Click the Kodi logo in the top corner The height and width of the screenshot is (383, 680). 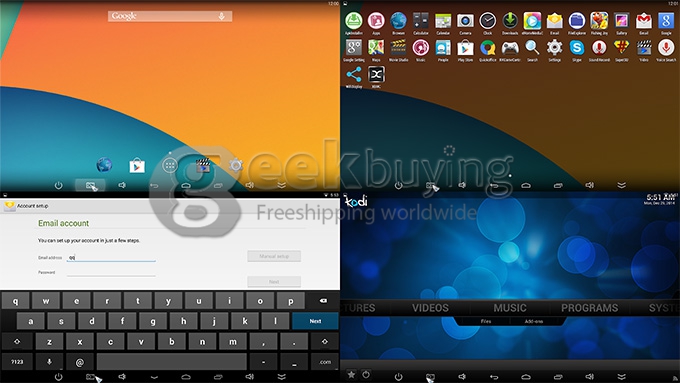(x=356, y=201)
